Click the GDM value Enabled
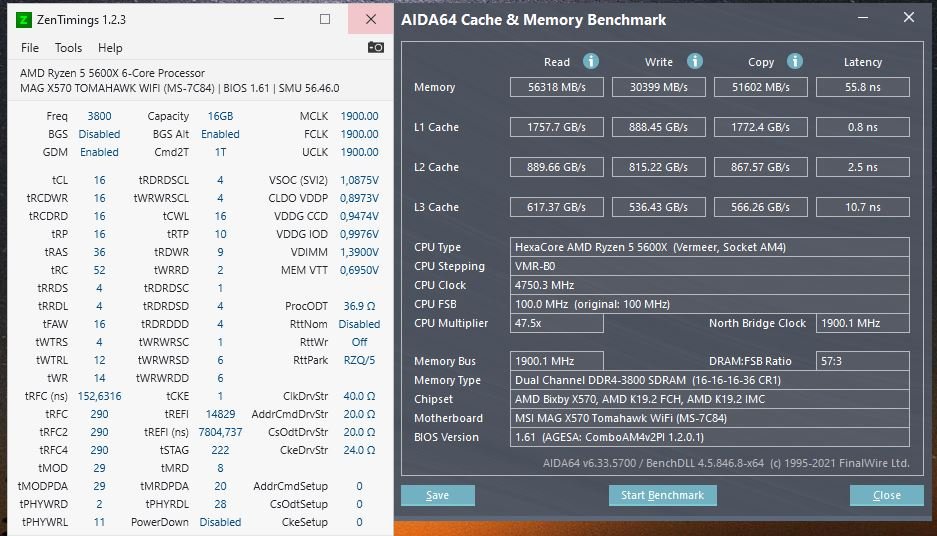 (99, 152)
